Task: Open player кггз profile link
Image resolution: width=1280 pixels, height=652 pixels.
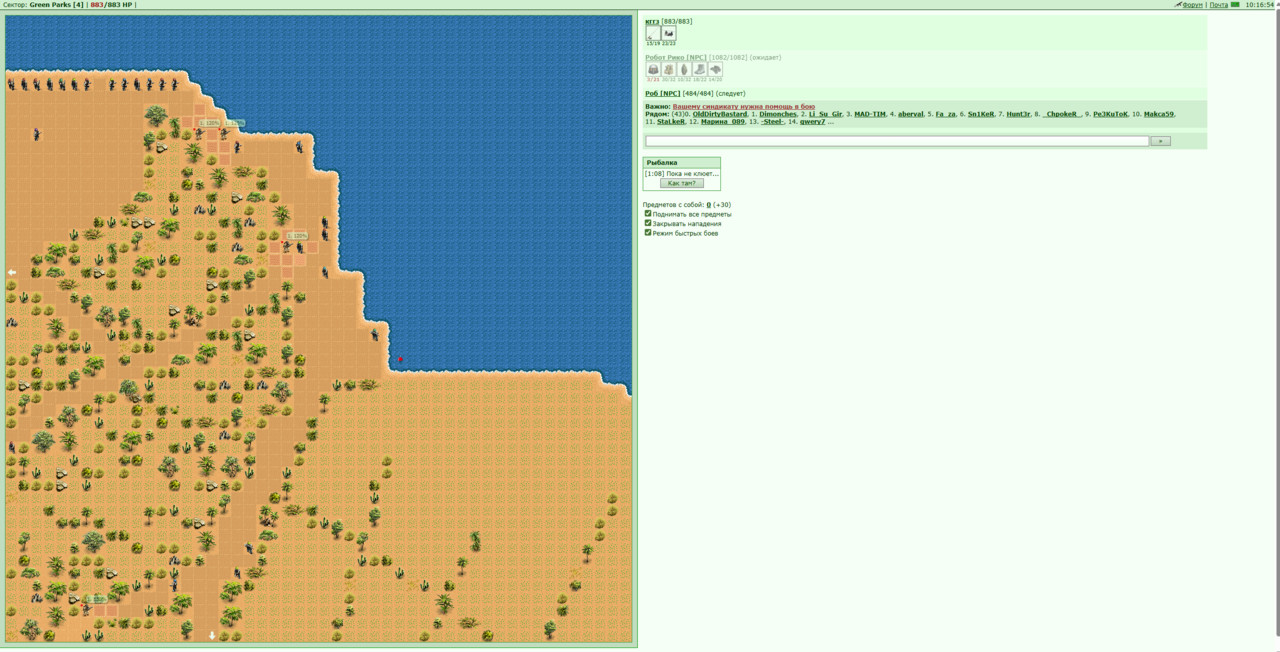Action: (652, 21)
